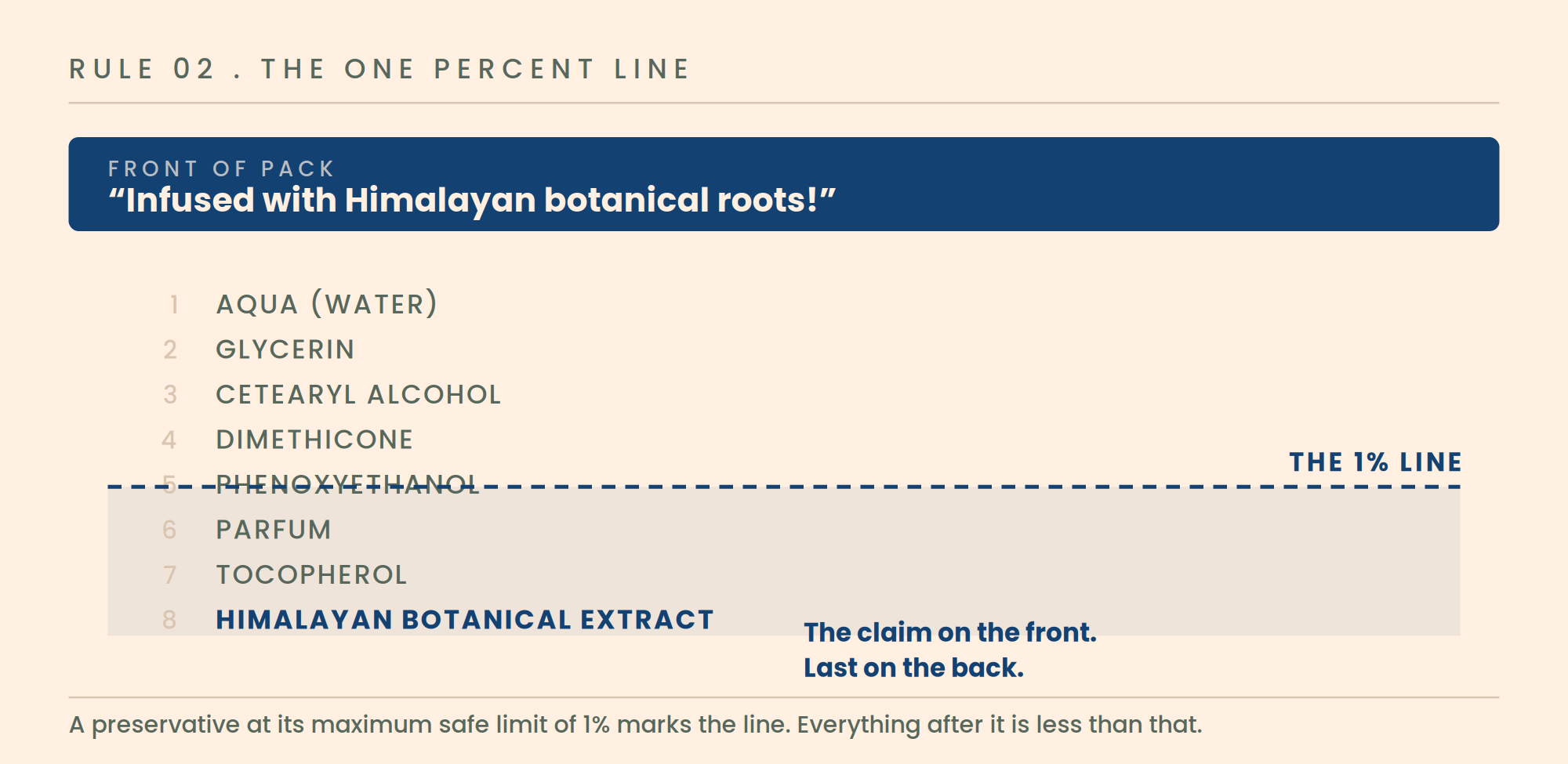This screenshot has height=764, width=1568.
Task: Click the Phenoxyethanol ingredient text
Action: point(347,484)
